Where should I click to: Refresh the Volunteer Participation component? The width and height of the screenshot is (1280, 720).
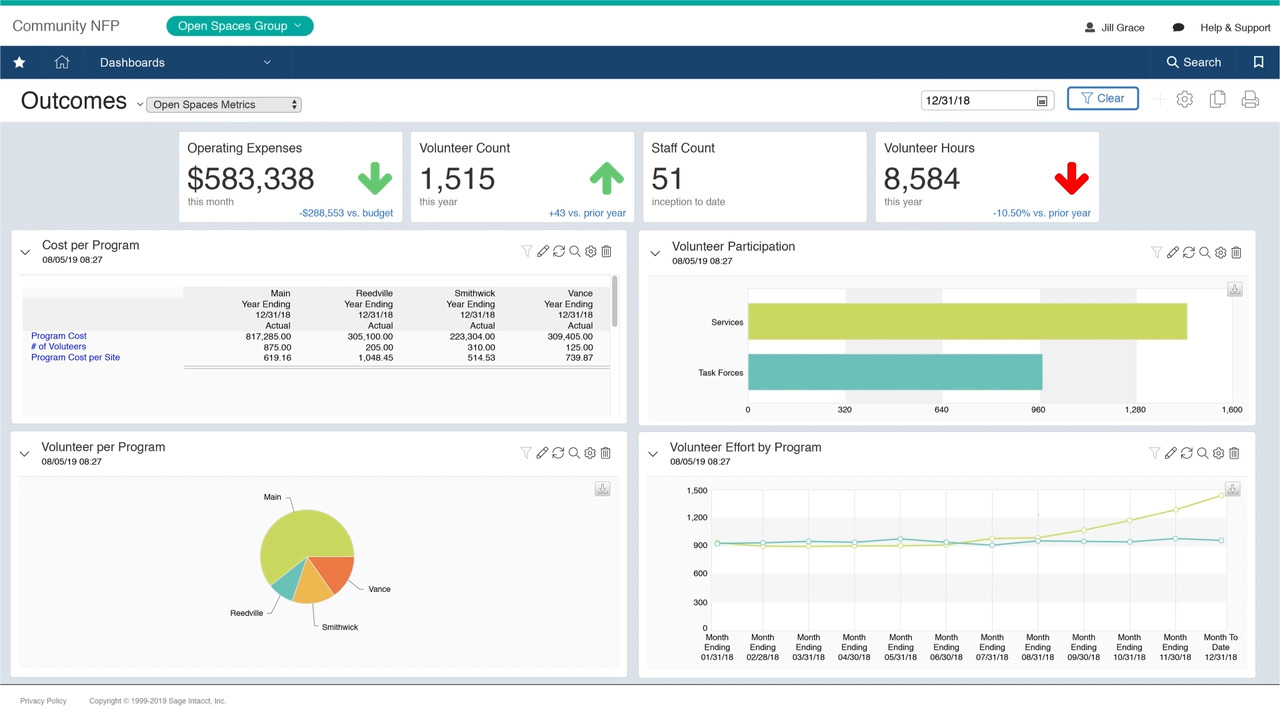pos(1189,253)
